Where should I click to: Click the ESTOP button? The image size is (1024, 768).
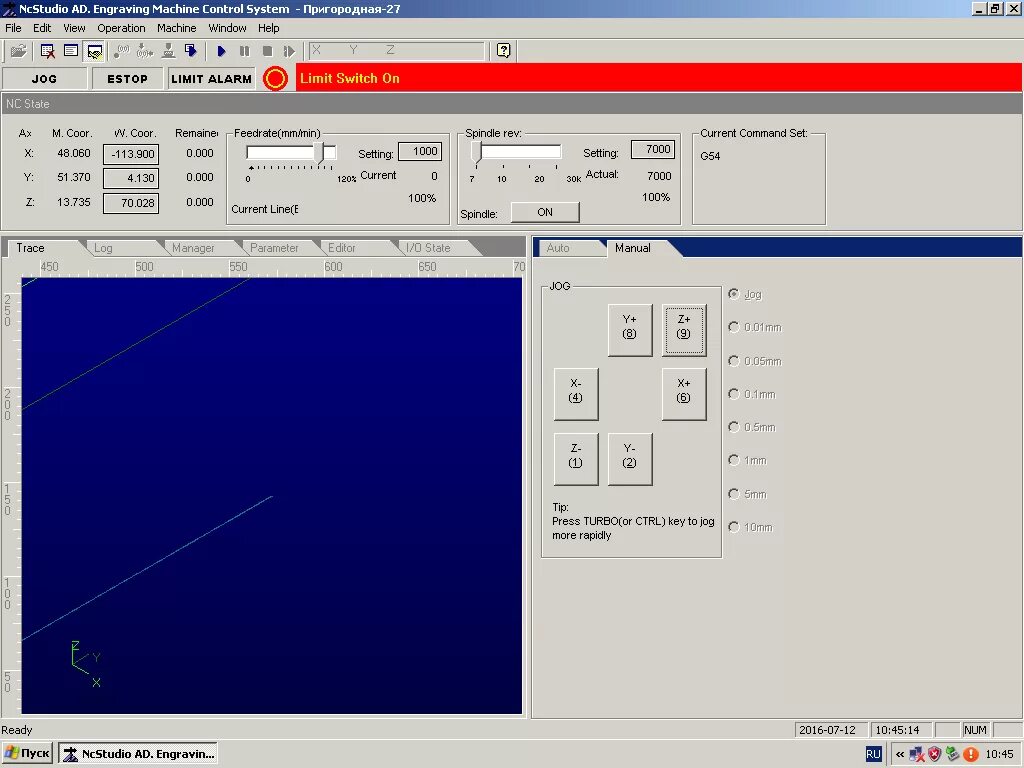click(127, 78)
